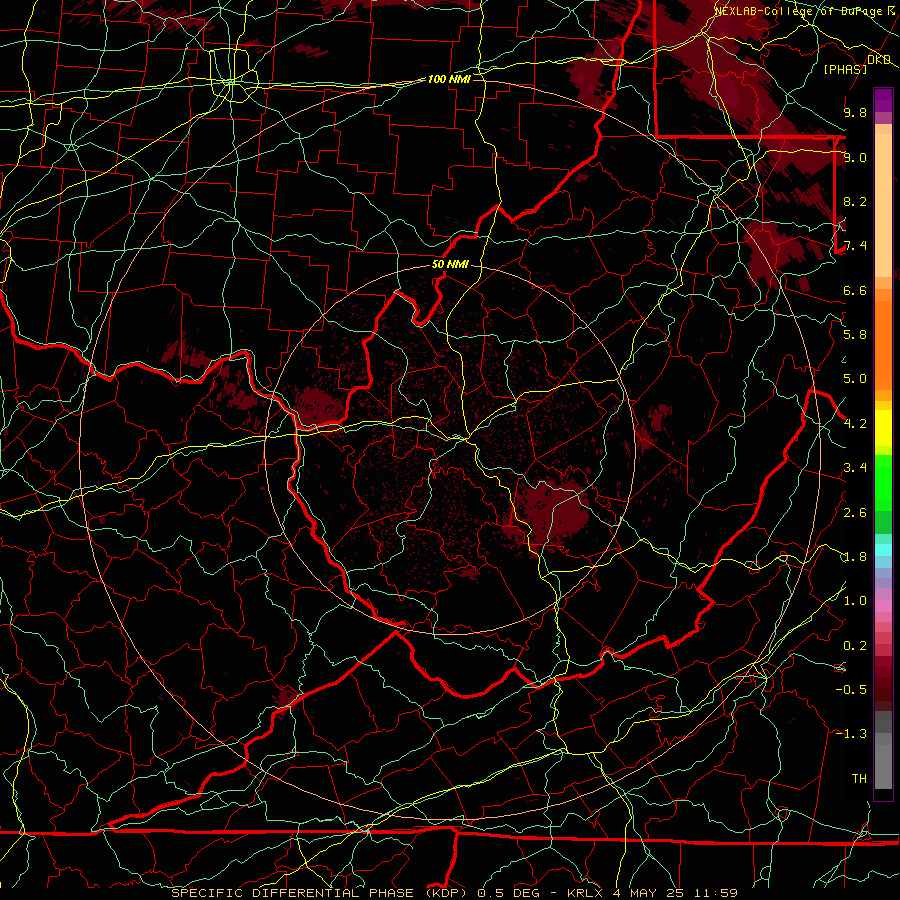Click the 2.6 legend value
The width and height of the screenshot is (900, 900).
coord(855,513)
